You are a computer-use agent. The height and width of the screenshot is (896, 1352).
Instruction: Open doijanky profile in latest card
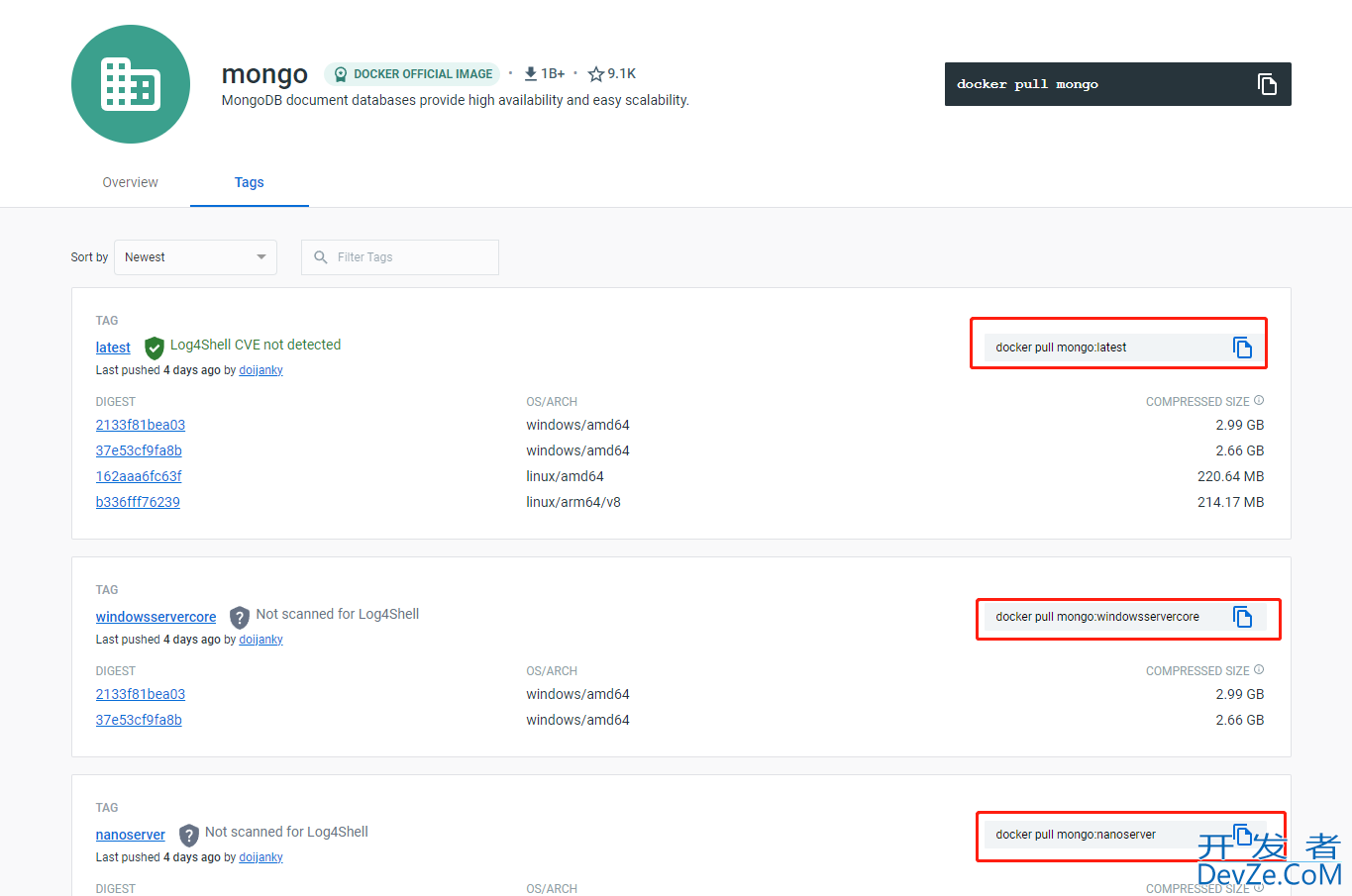click(x=261, y=370)
